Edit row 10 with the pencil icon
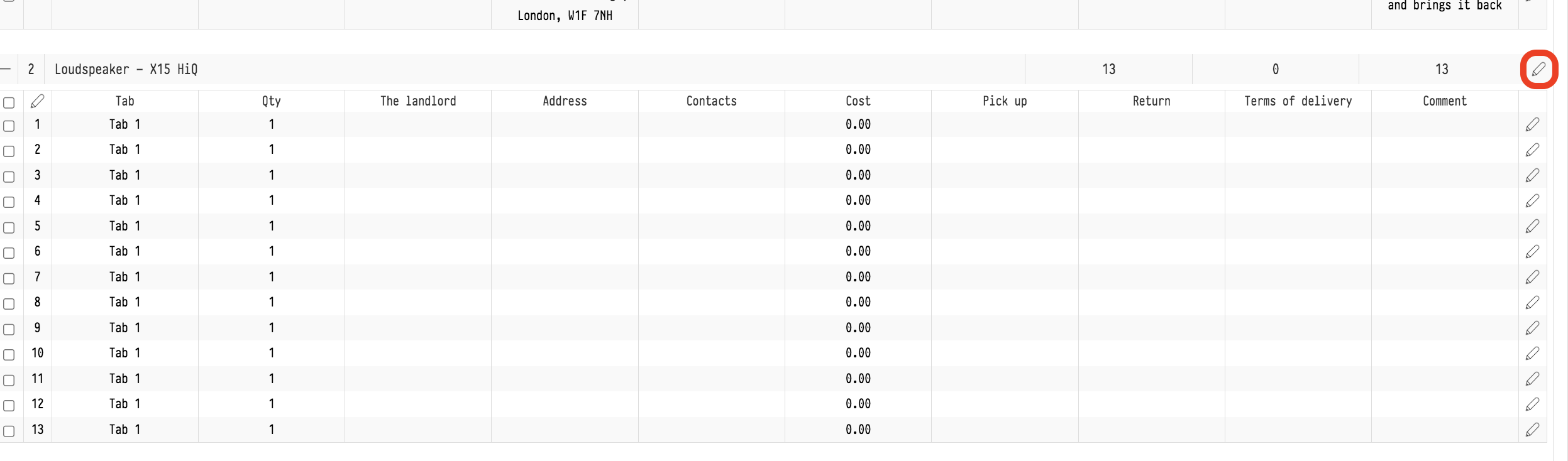Image resolution: width=1568 pixels, height=461 pixels. coord(1532,353)
